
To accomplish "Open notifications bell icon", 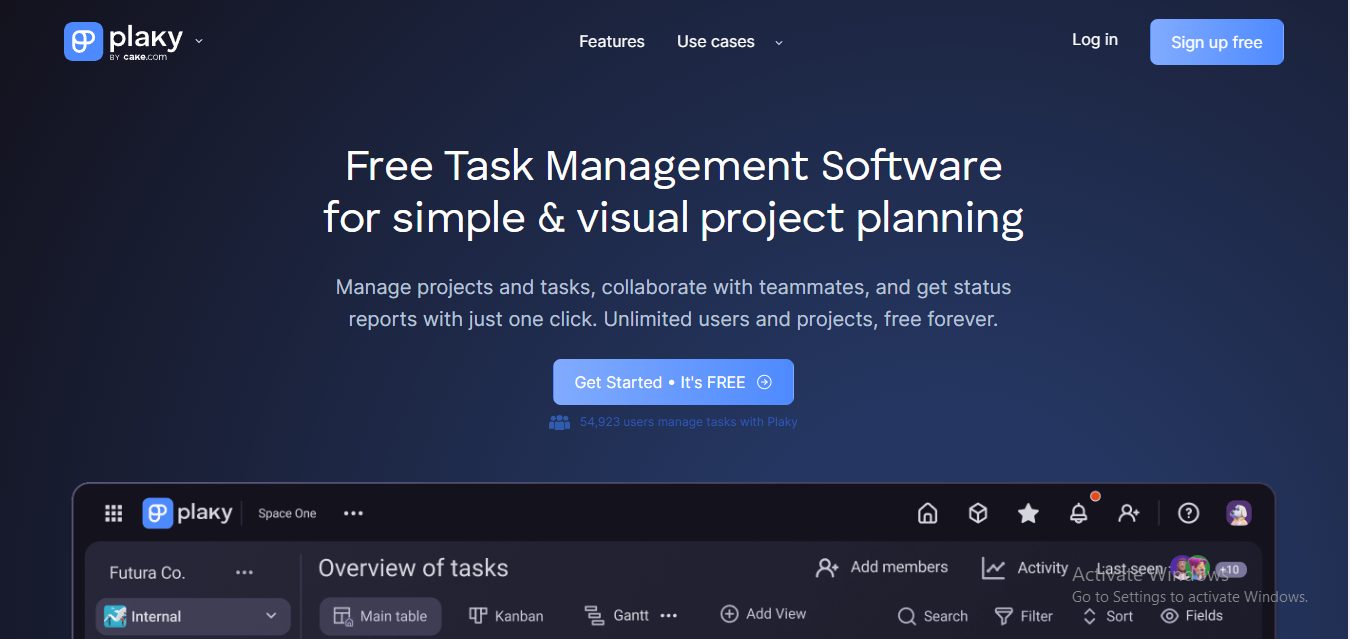I will pyautogui.click(x=1079, y=513).
